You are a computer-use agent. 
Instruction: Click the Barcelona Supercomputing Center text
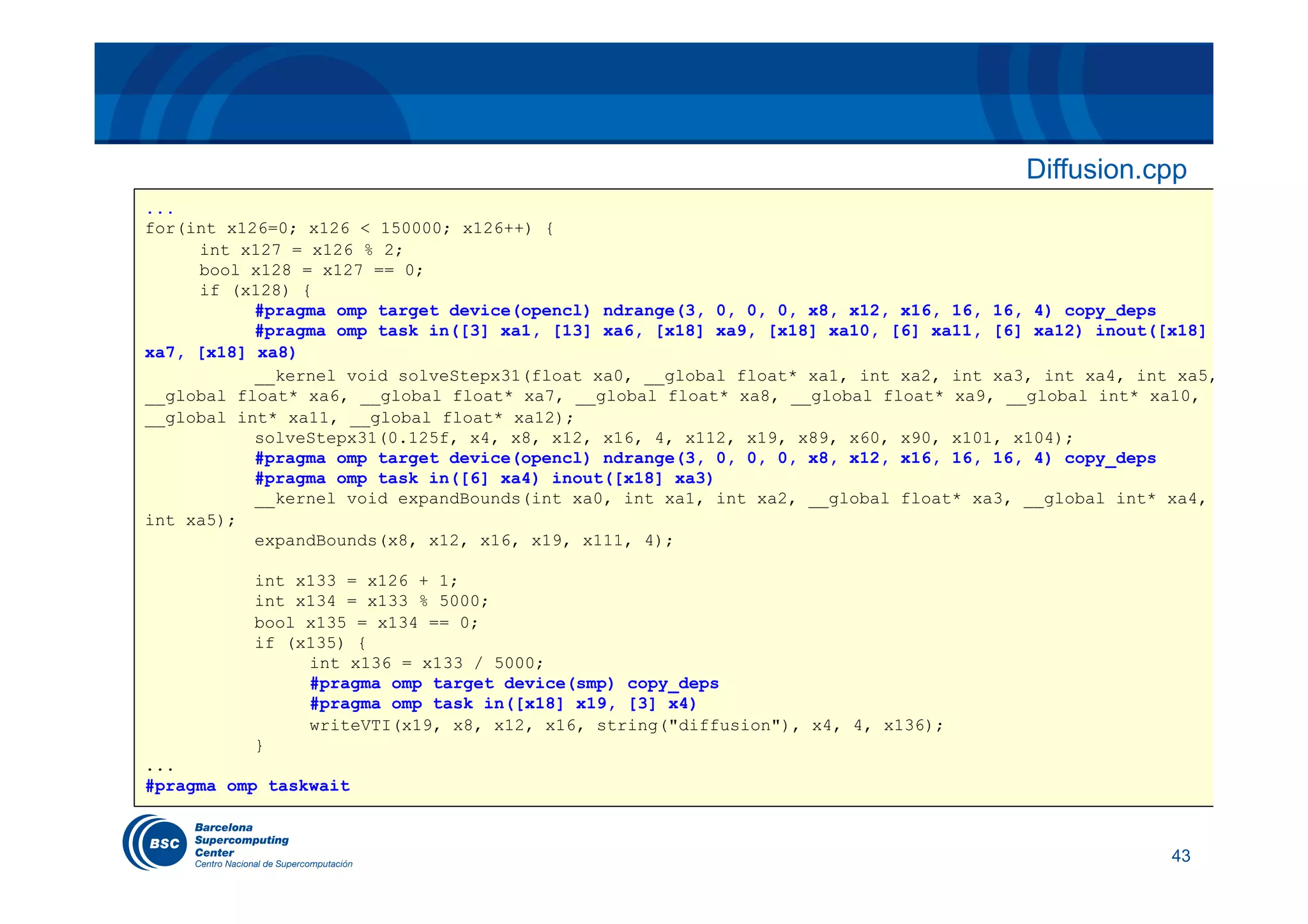tap(241, 840)
